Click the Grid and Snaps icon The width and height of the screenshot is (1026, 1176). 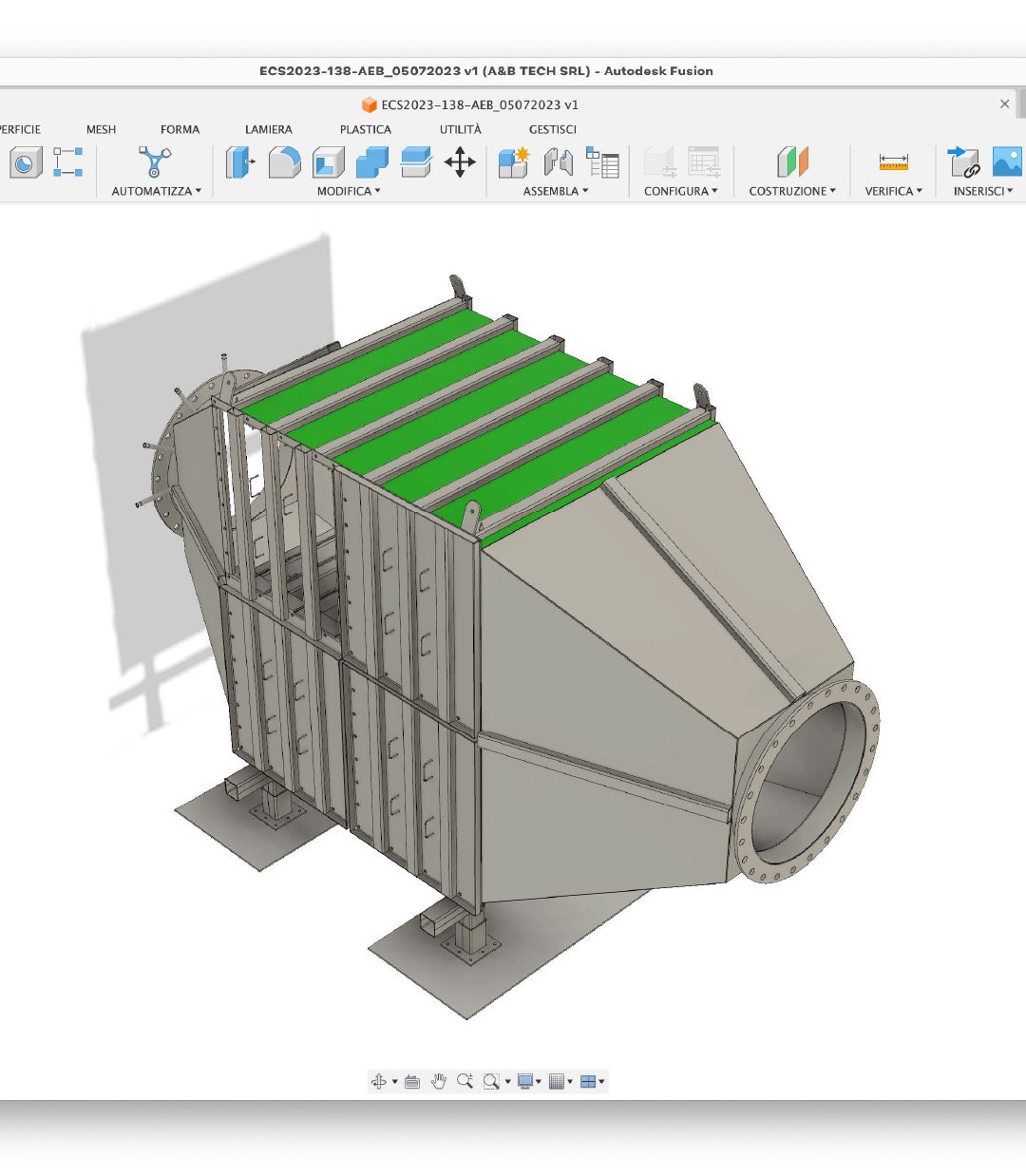click(557, 1081)
